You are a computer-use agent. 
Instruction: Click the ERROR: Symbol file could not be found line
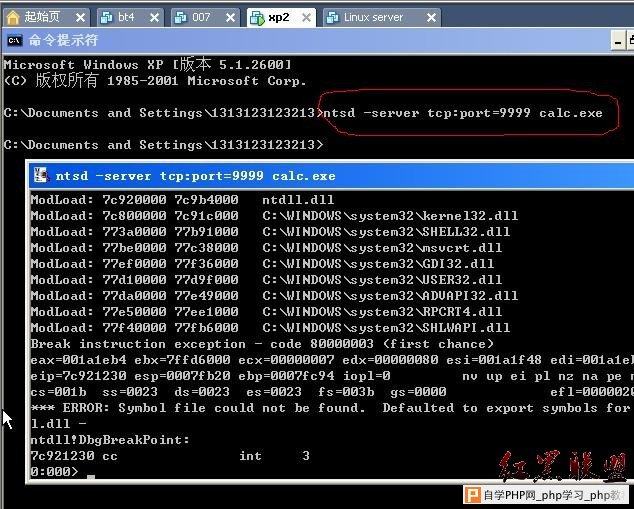coord(332,408)
